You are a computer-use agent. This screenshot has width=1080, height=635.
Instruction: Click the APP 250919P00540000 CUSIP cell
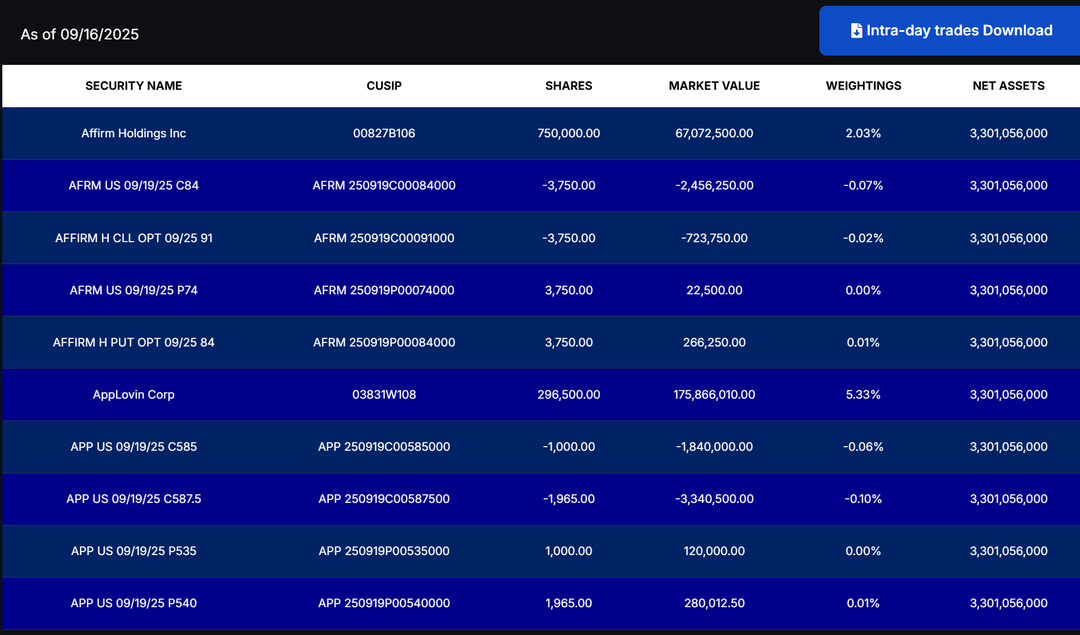coord(384,603)
